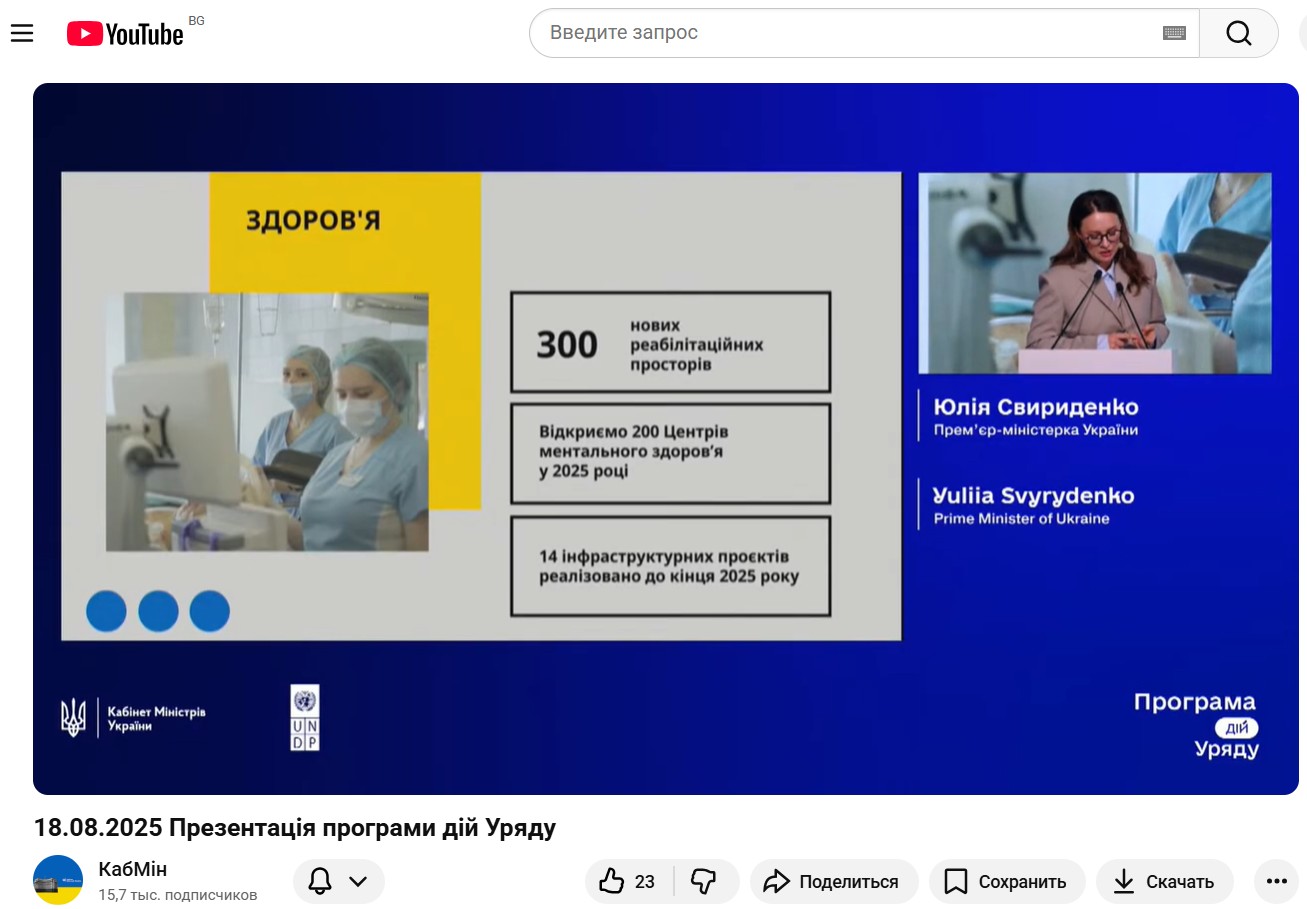Open the КабМін channel avatar

(x=58, y=880)
